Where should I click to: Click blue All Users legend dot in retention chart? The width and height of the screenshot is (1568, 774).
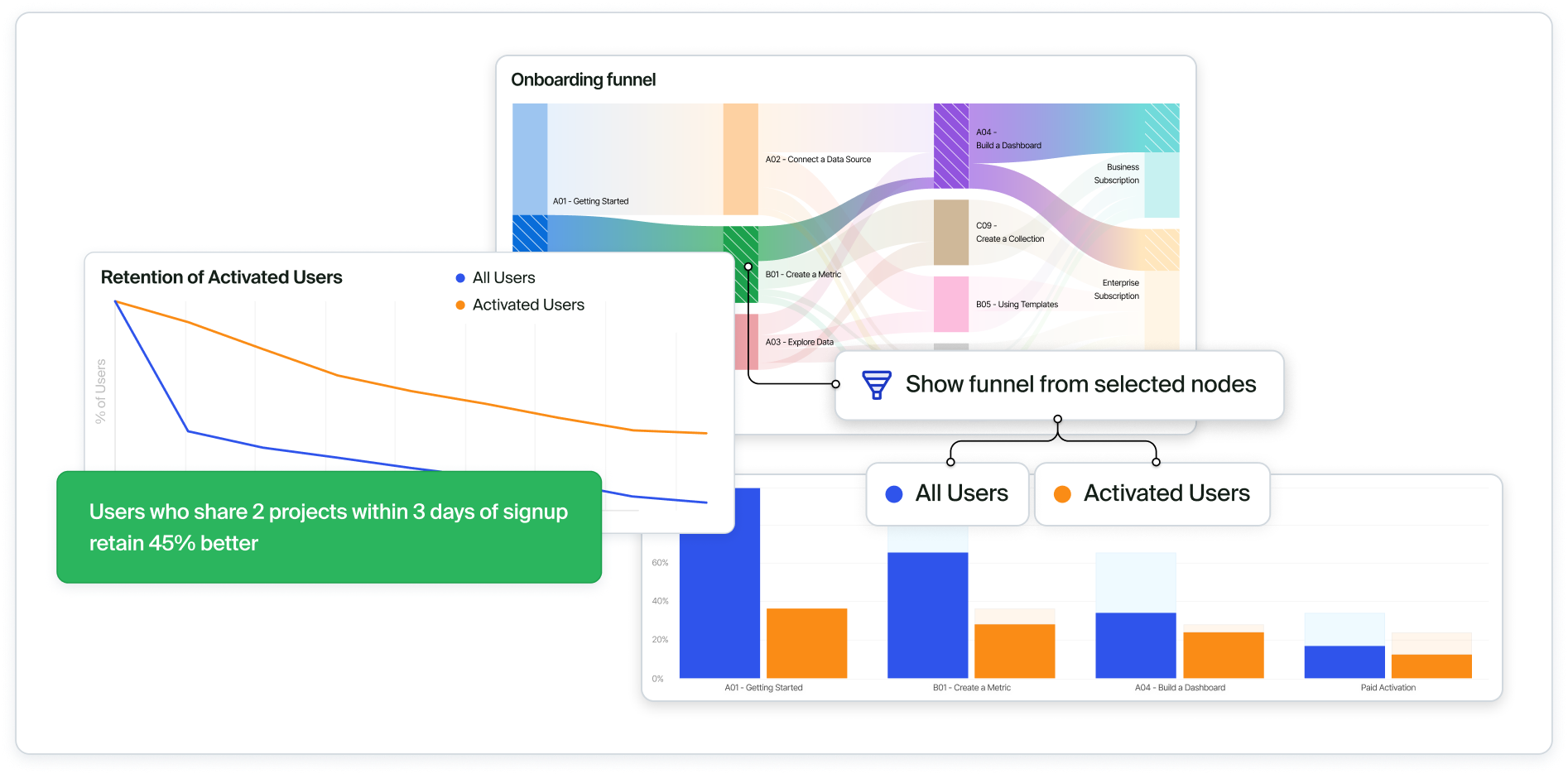coord(460,278)
